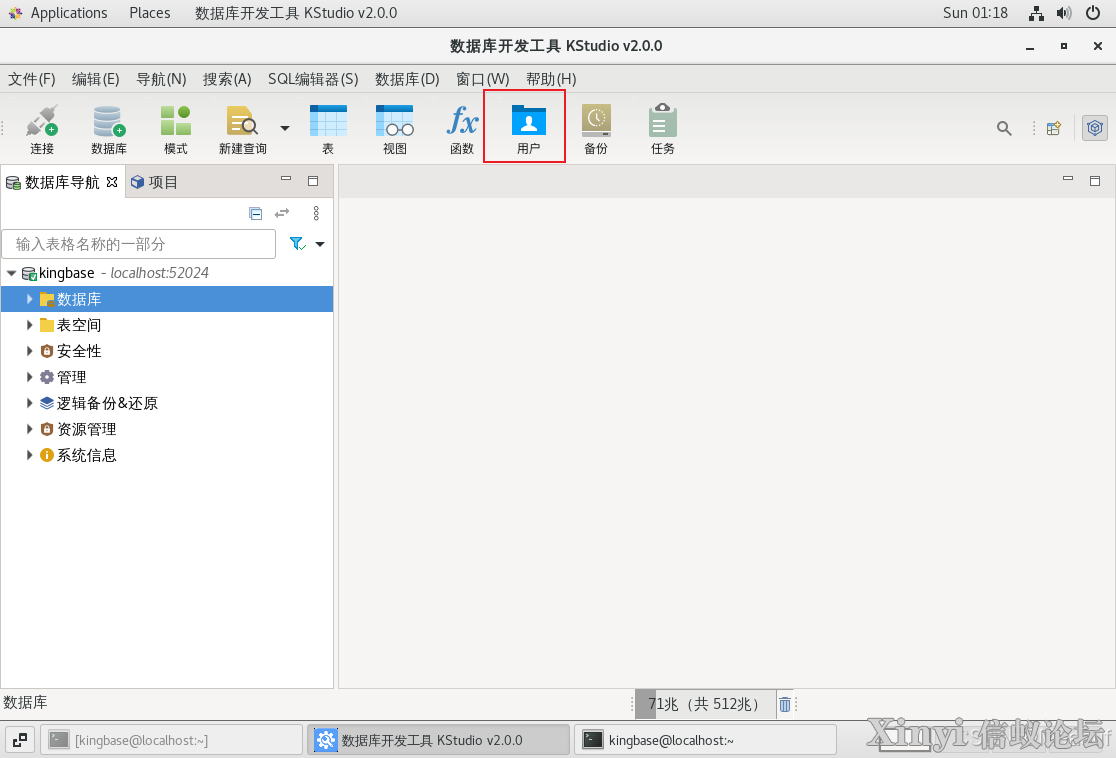
Task: Expand the 资源管理 tree node arrow
Action: coord(29,429)
